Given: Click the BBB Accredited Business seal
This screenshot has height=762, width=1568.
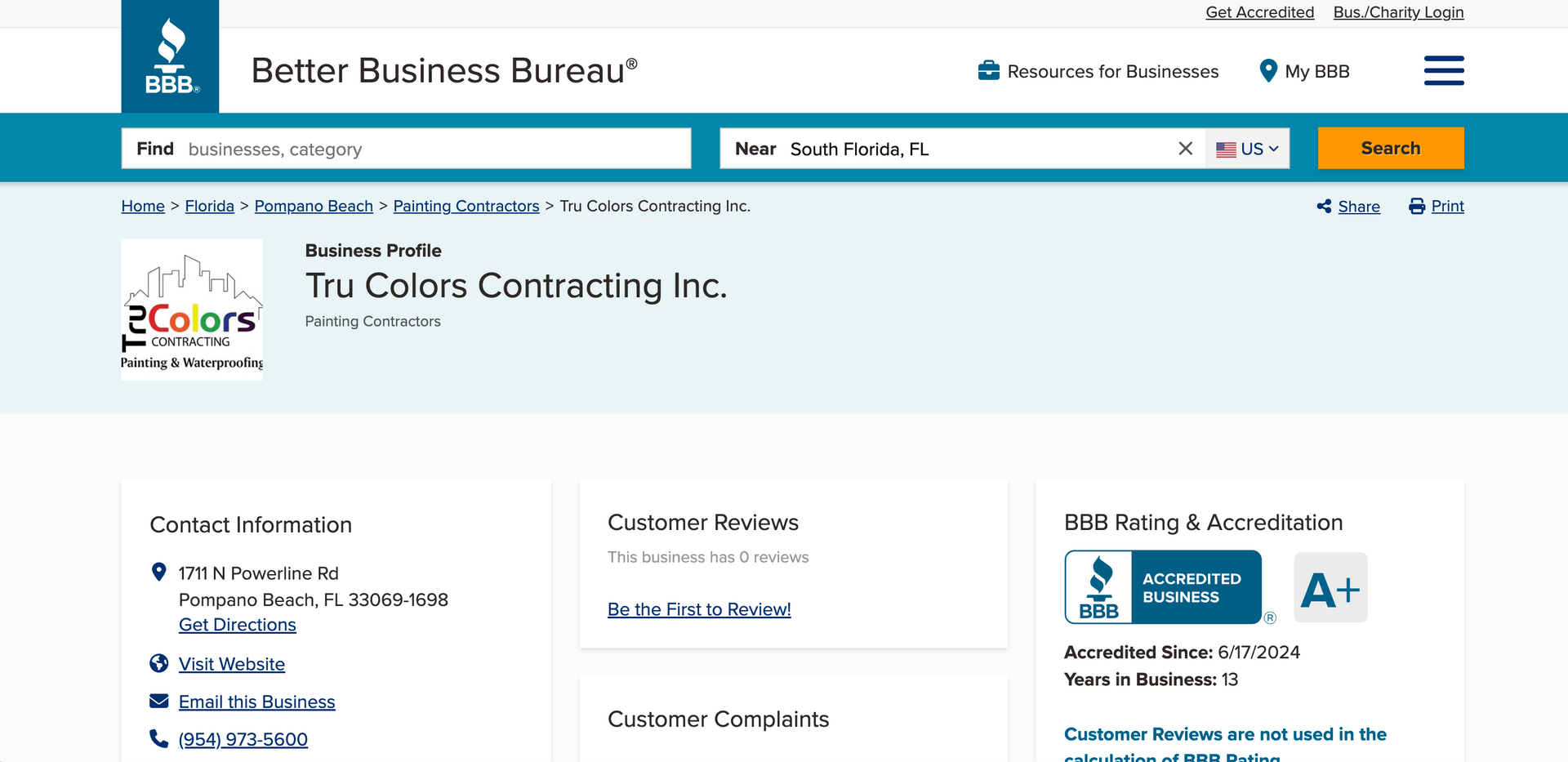Looking at the screenshot, I should click(1164, 586).
